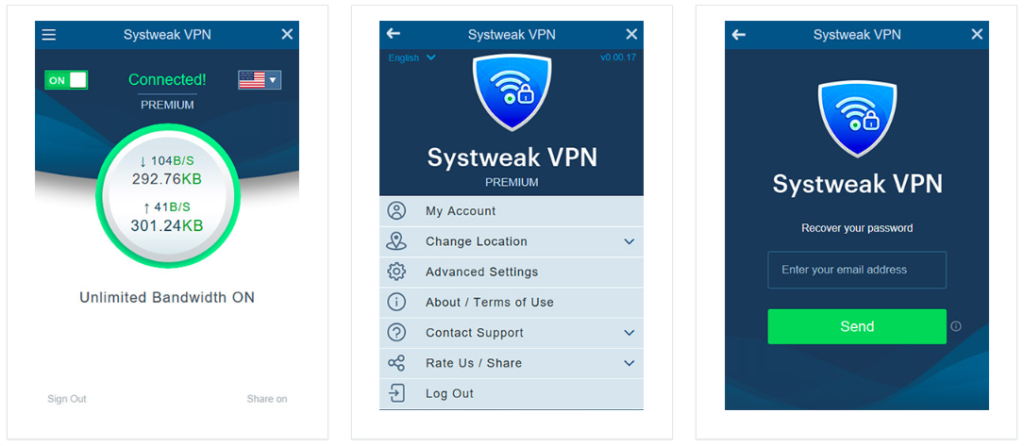
Task: Click the Contact Support question mark icon
Action: pos(396,333)
